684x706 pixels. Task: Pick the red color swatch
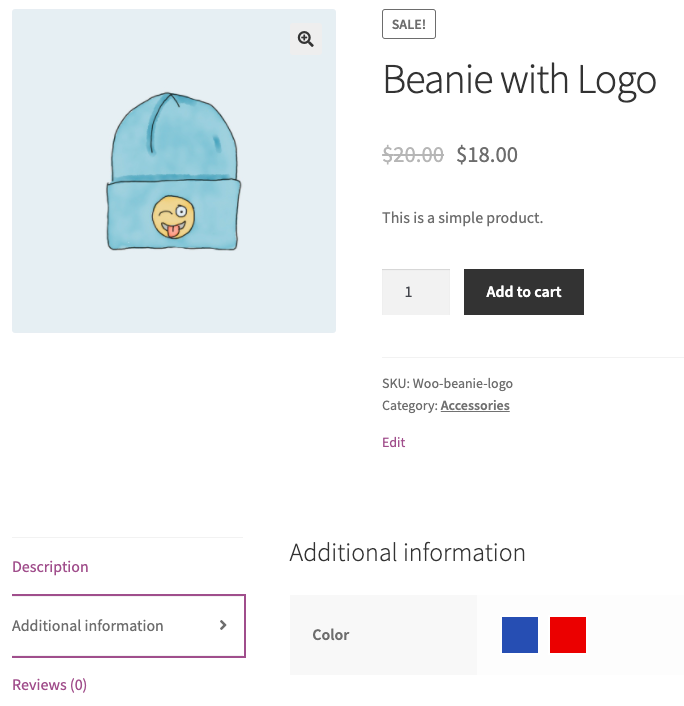(x=568, y=635)
